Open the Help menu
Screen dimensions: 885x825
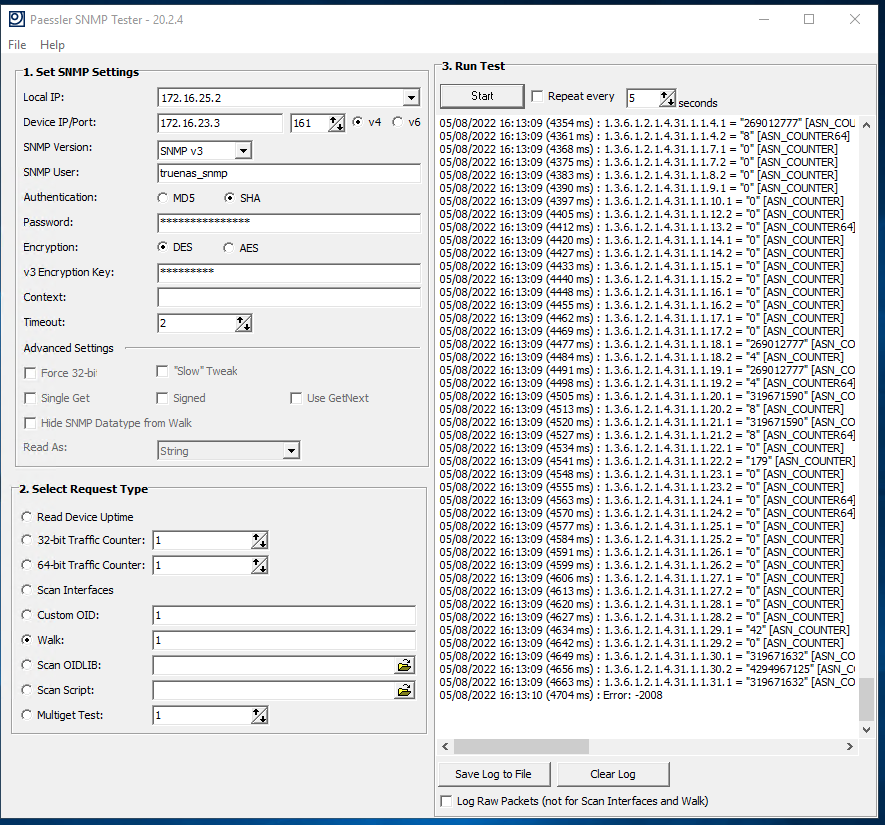[x=52, y=45]
